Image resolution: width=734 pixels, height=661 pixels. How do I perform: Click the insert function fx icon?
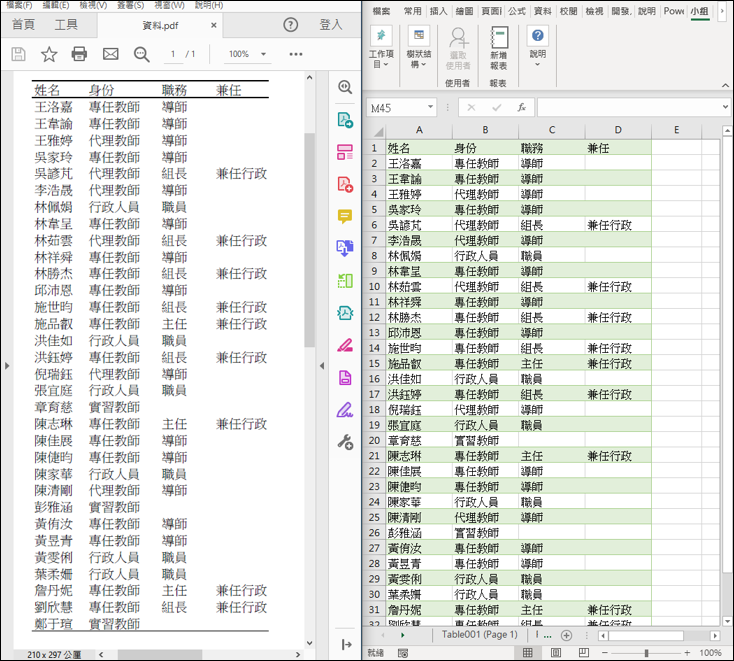(x=521, y=108)
